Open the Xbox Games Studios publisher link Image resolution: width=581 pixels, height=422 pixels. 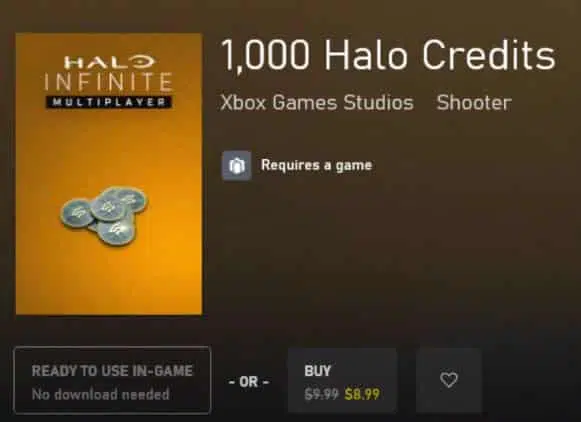point(316,102)
